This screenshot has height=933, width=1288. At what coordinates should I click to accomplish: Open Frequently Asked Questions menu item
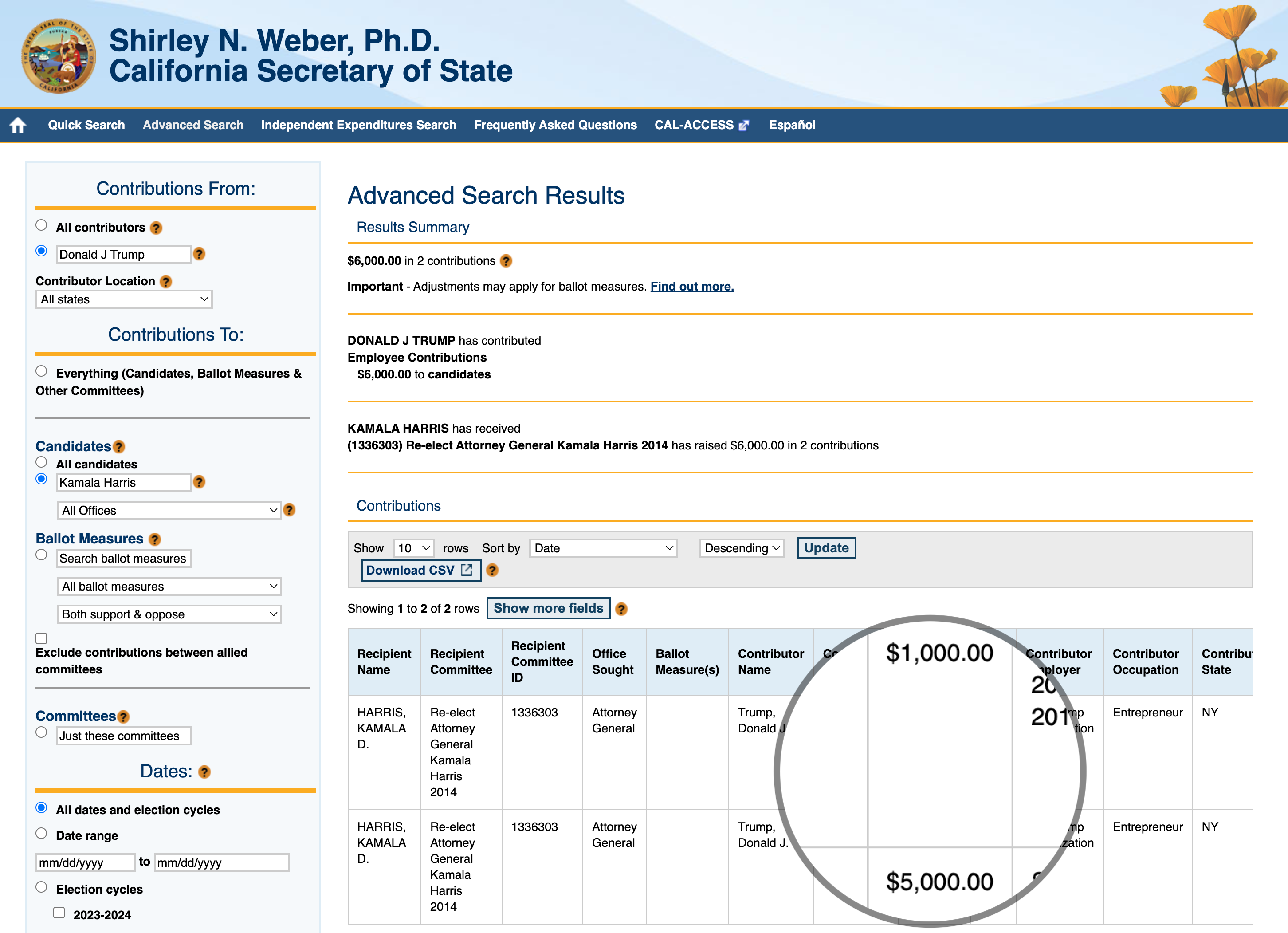[x=555, y=125]
